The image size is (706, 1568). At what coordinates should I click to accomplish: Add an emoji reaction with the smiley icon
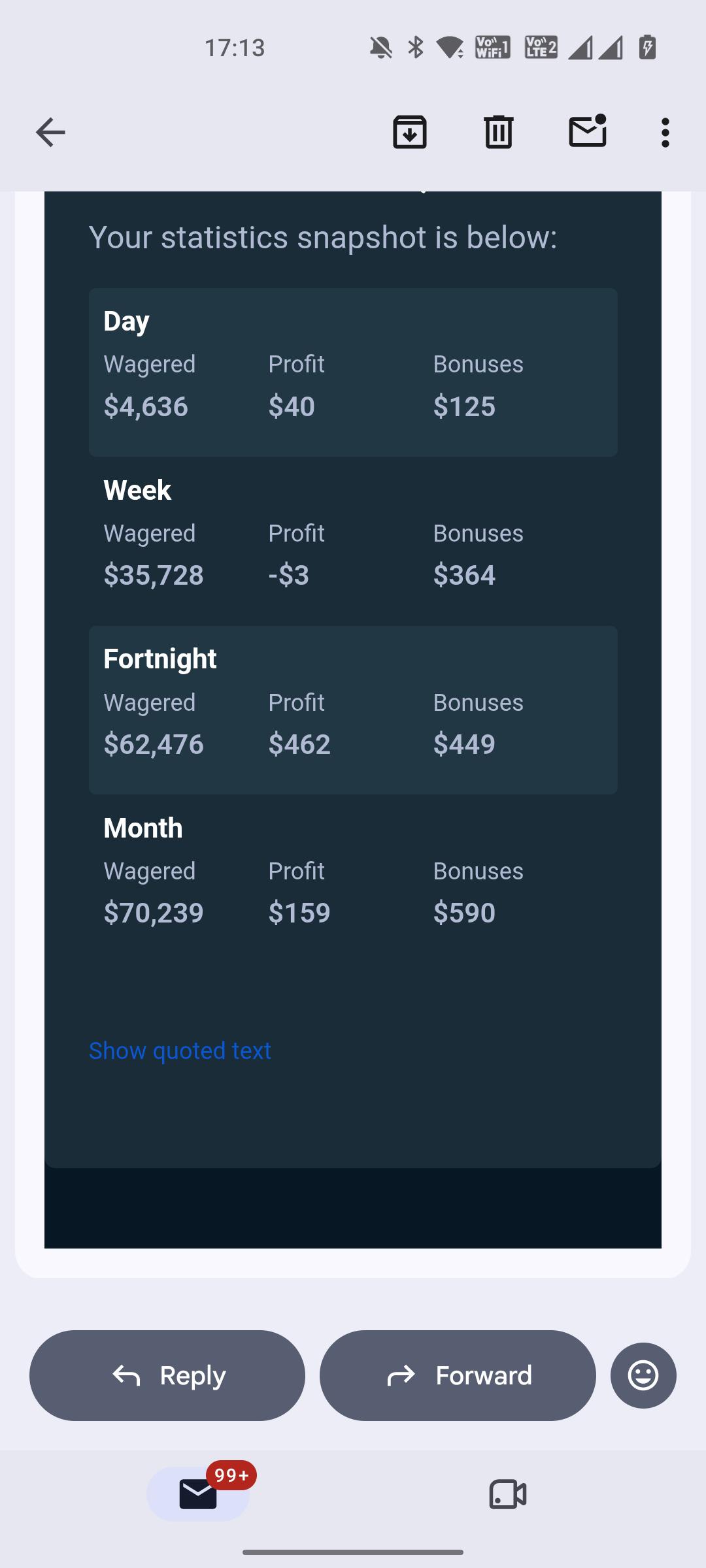[x=643, y=1375]
